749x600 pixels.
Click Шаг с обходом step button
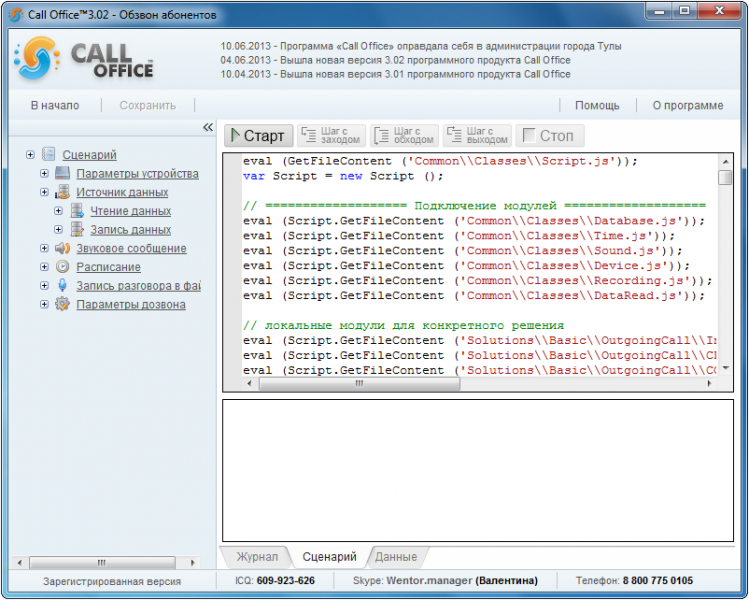tap(404, 136)
